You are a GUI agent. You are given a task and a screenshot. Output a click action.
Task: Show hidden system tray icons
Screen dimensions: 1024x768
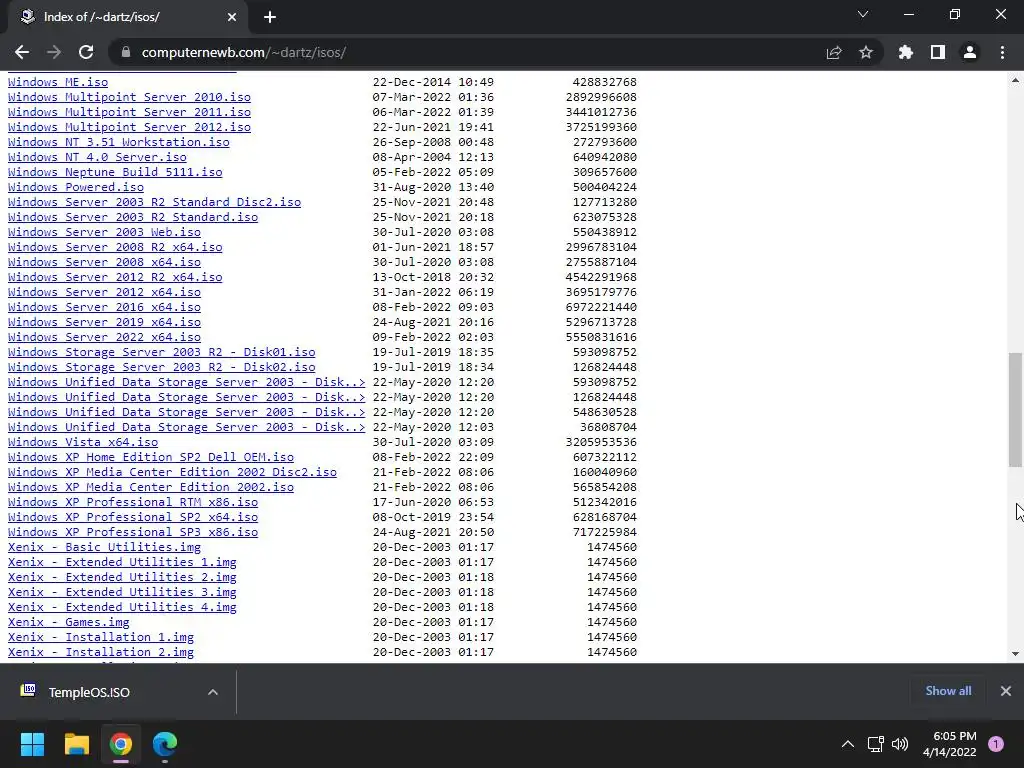point(848,744)
